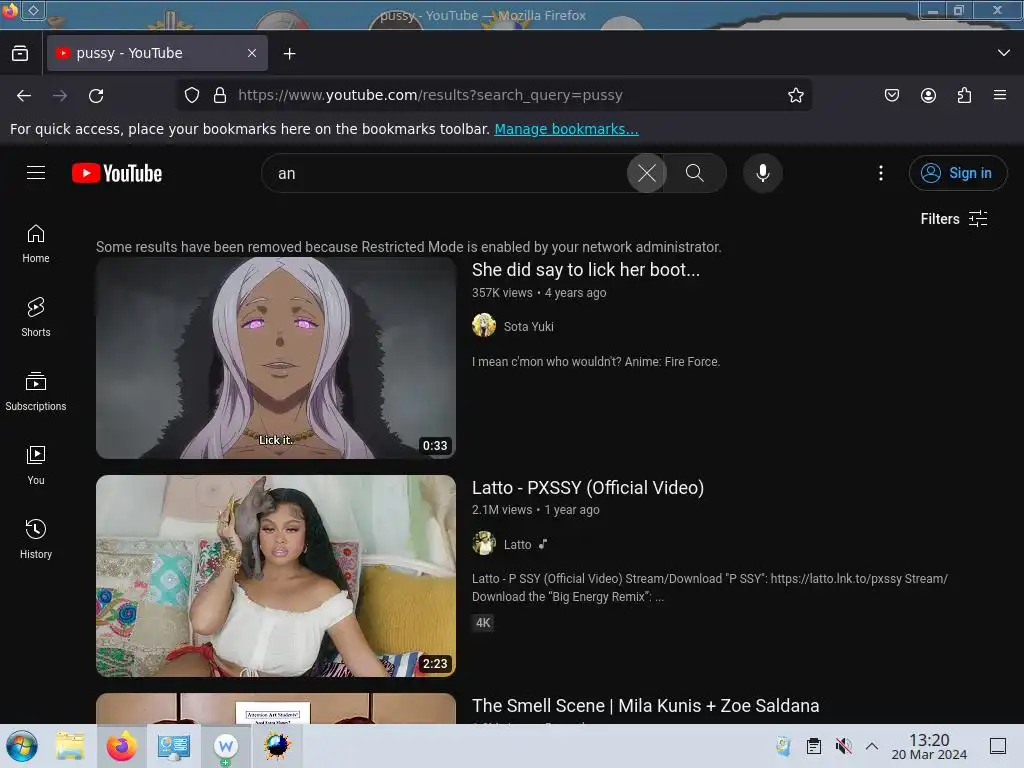Open the search Filters panel
Viewport: 1024px width, 768px height.
(953, 219)
